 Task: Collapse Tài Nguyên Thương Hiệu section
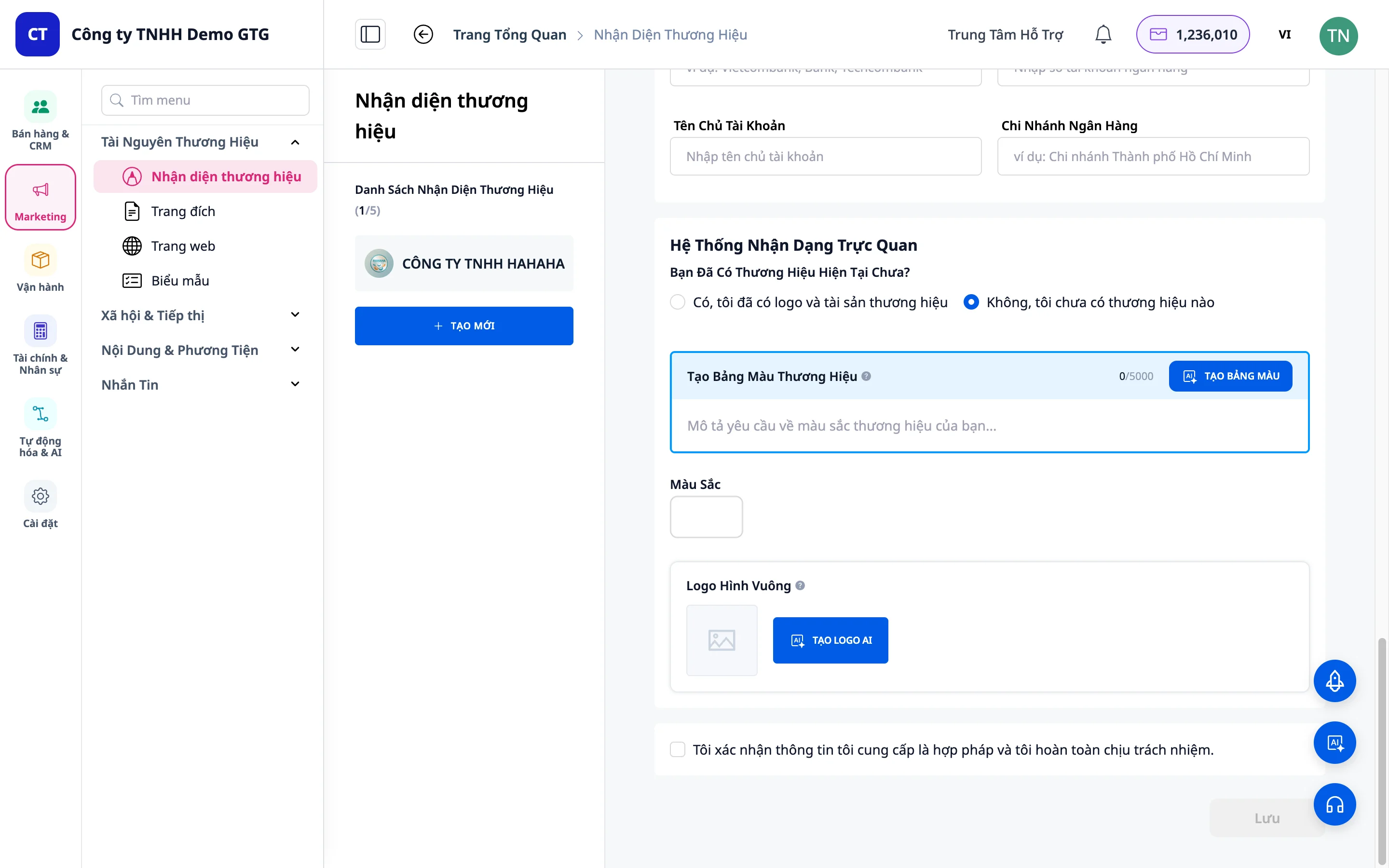click(x=295, y=142)
